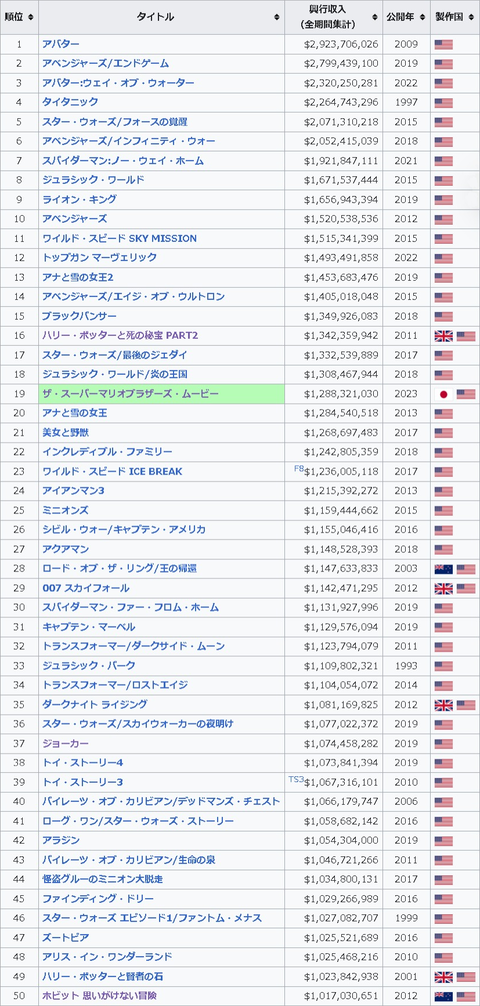Open アナと雪の女王2 link
480x1006 pixels.
(x=78, y=277)
